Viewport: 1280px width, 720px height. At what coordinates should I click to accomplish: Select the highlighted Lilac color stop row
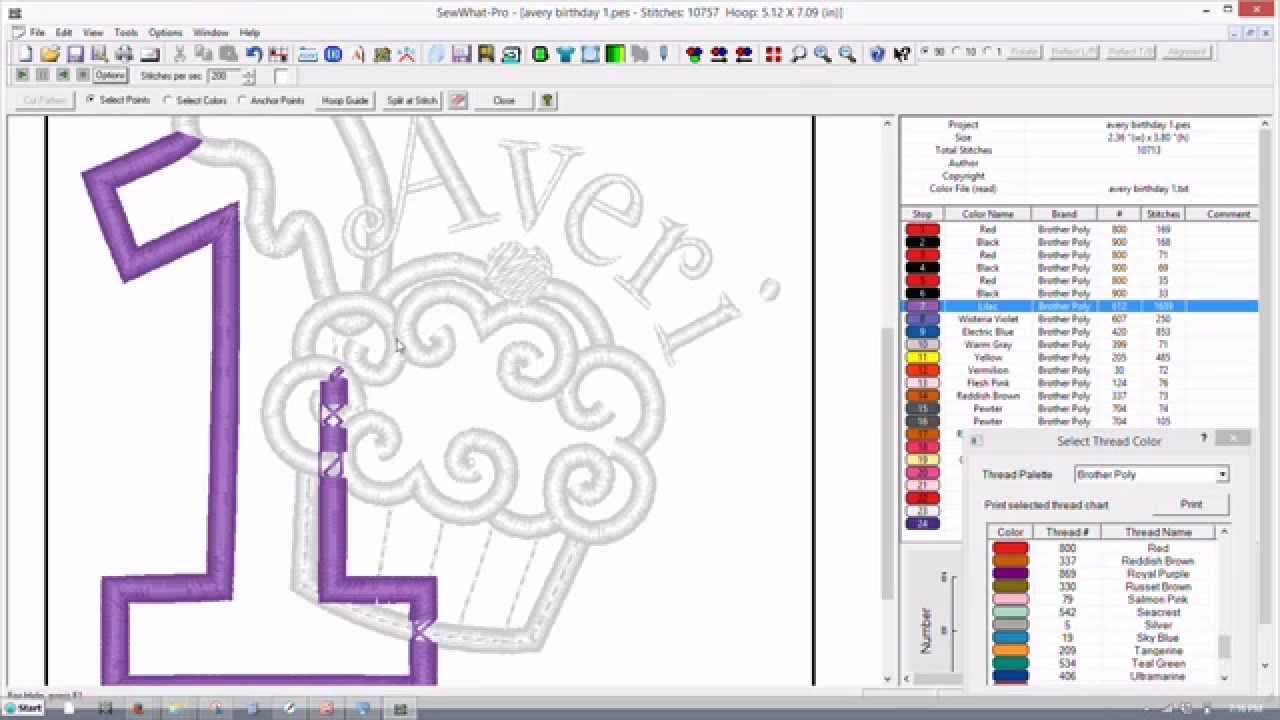pos(1079,306)
